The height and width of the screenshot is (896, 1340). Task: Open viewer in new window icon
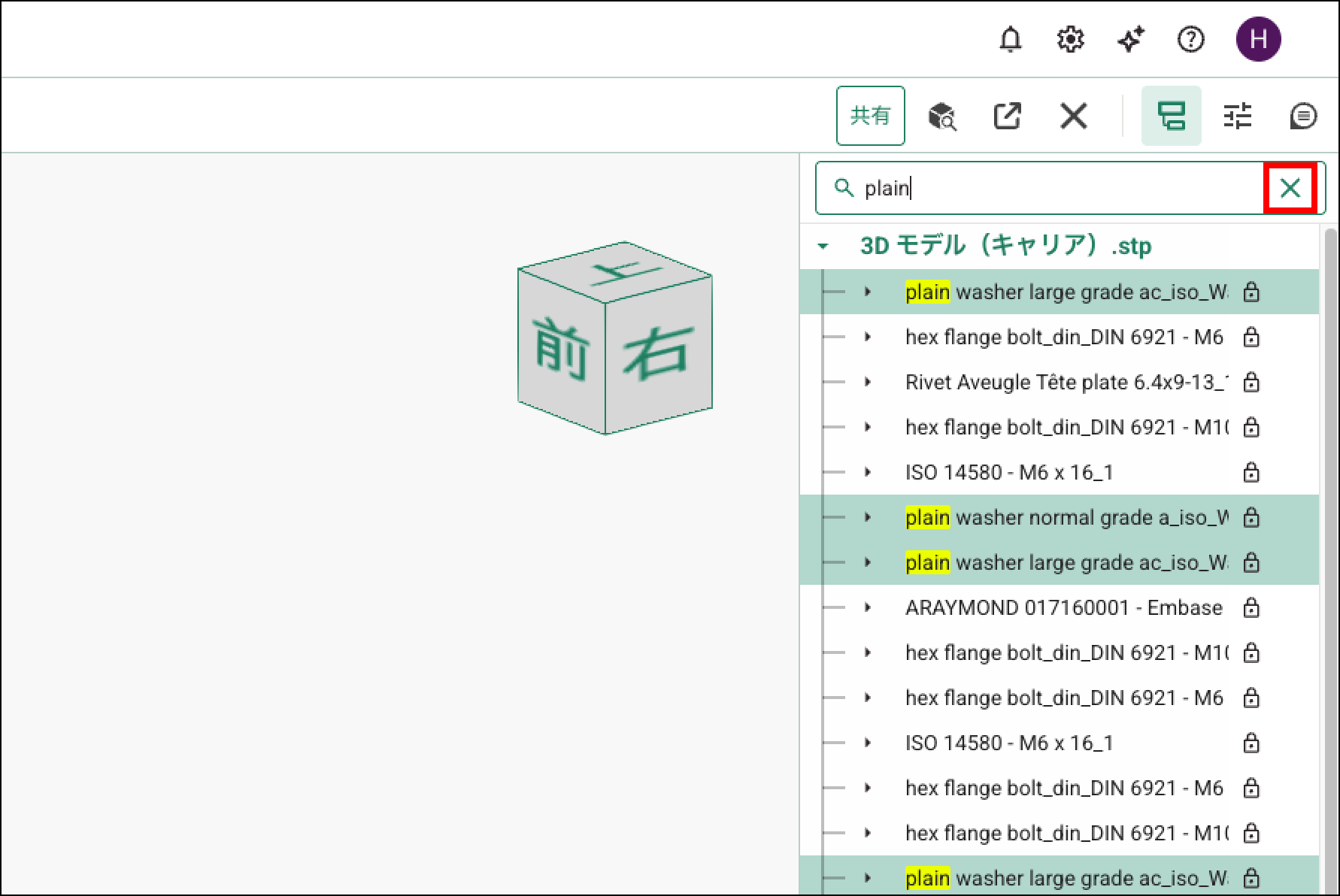click(x=1007, y=117)
